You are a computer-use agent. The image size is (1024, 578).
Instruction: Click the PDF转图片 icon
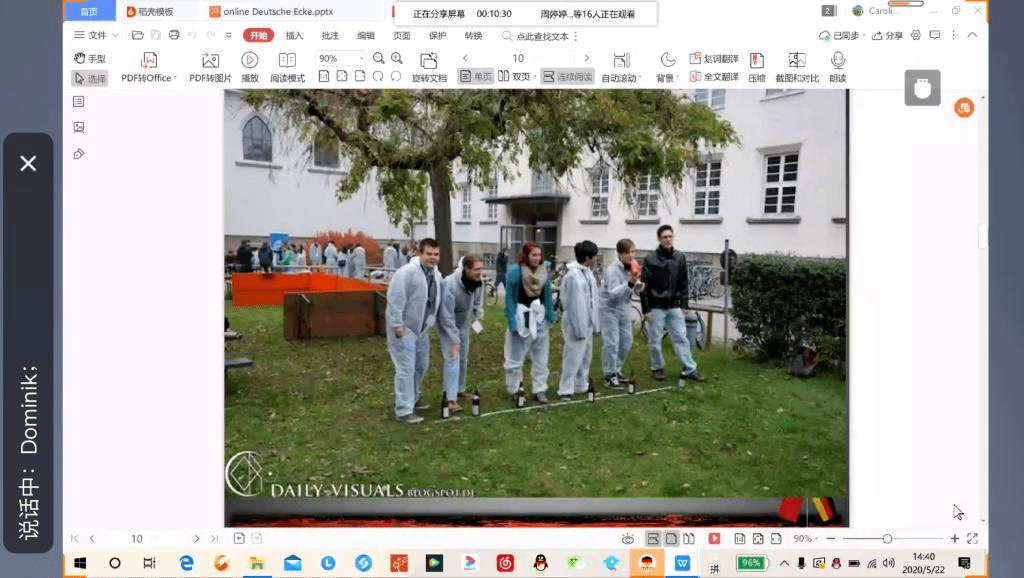[x=210, y=61]
